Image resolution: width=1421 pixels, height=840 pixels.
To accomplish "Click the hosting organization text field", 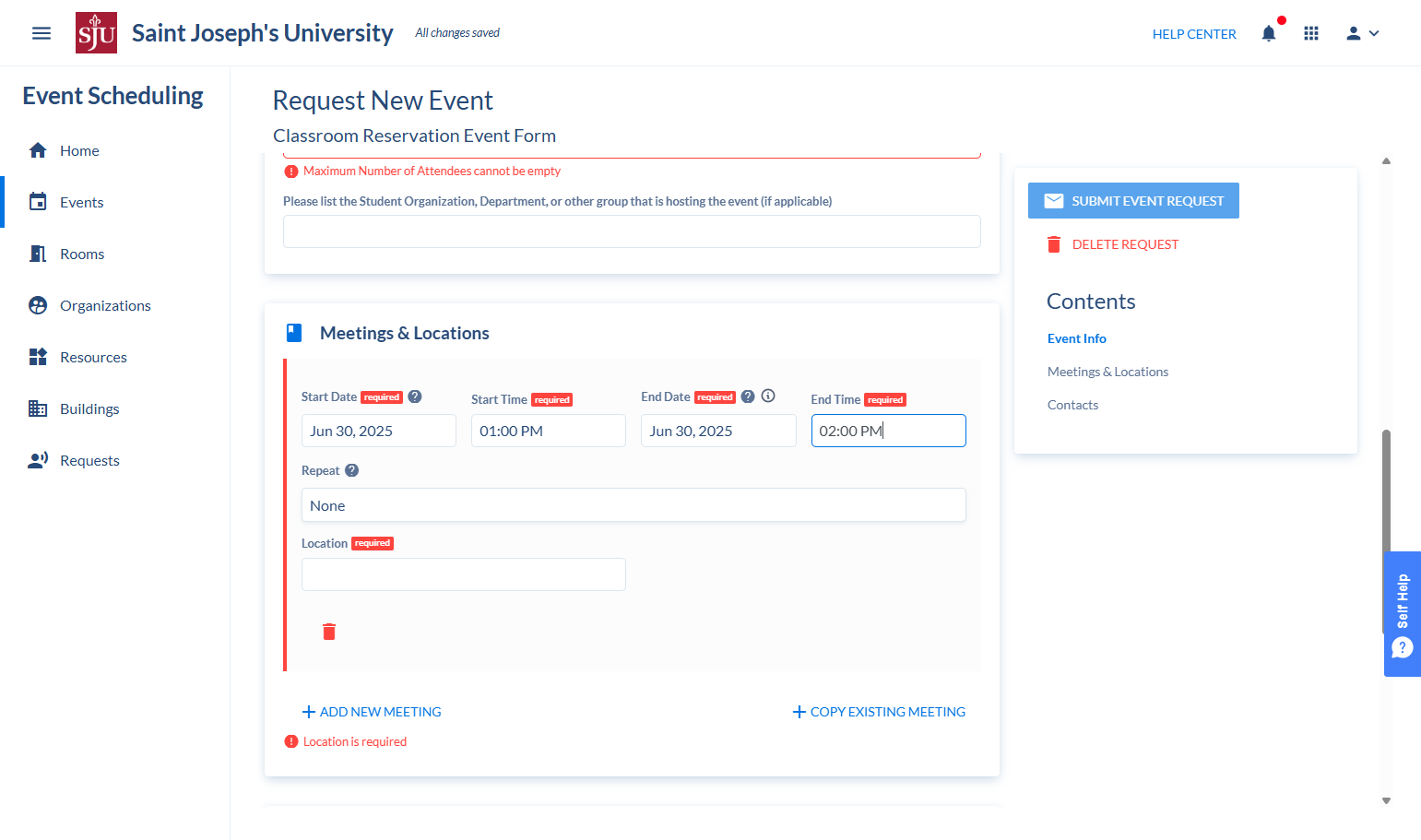I will 632,231.
